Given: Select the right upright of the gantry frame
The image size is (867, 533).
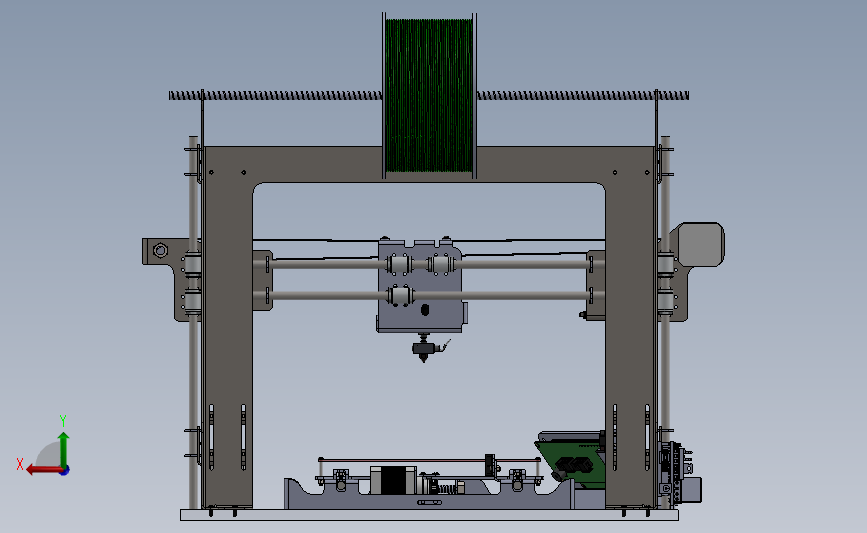Looking at the screenshot, I should pos(630,343).
